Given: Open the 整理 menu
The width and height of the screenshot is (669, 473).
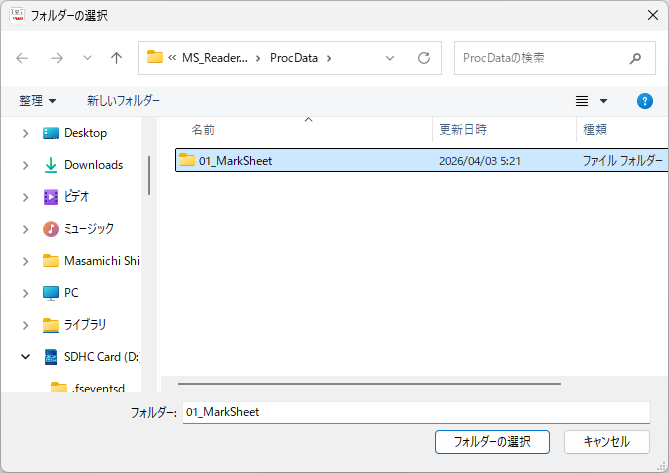Looking at the screenshot, I should point(38,101).
